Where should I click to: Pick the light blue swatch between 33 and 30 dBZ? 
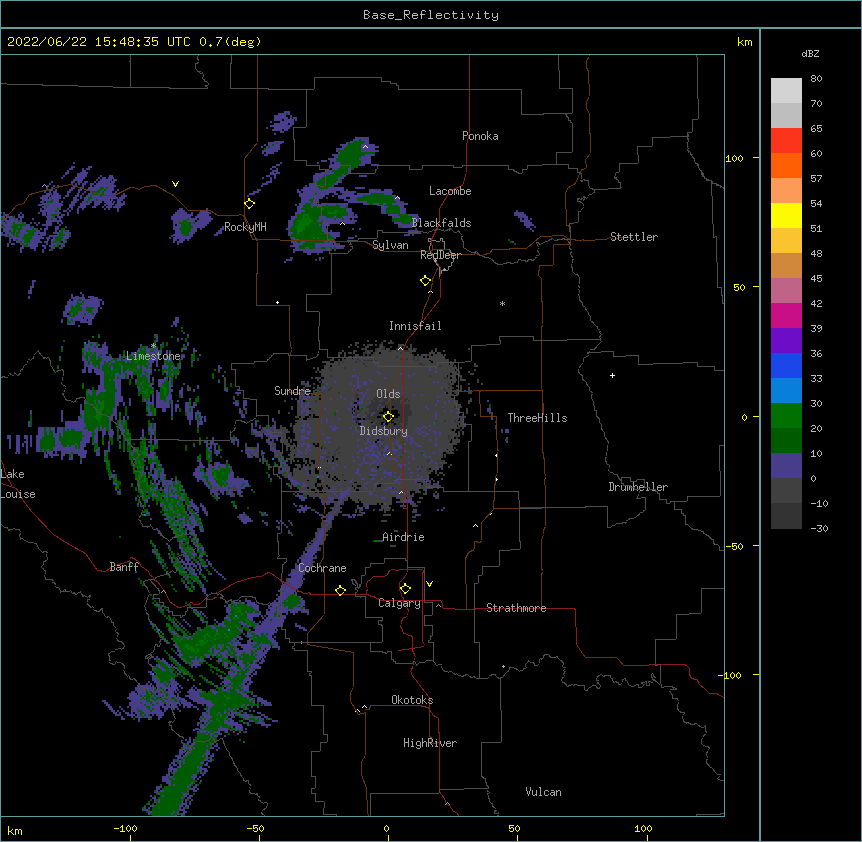click(786, 391)
